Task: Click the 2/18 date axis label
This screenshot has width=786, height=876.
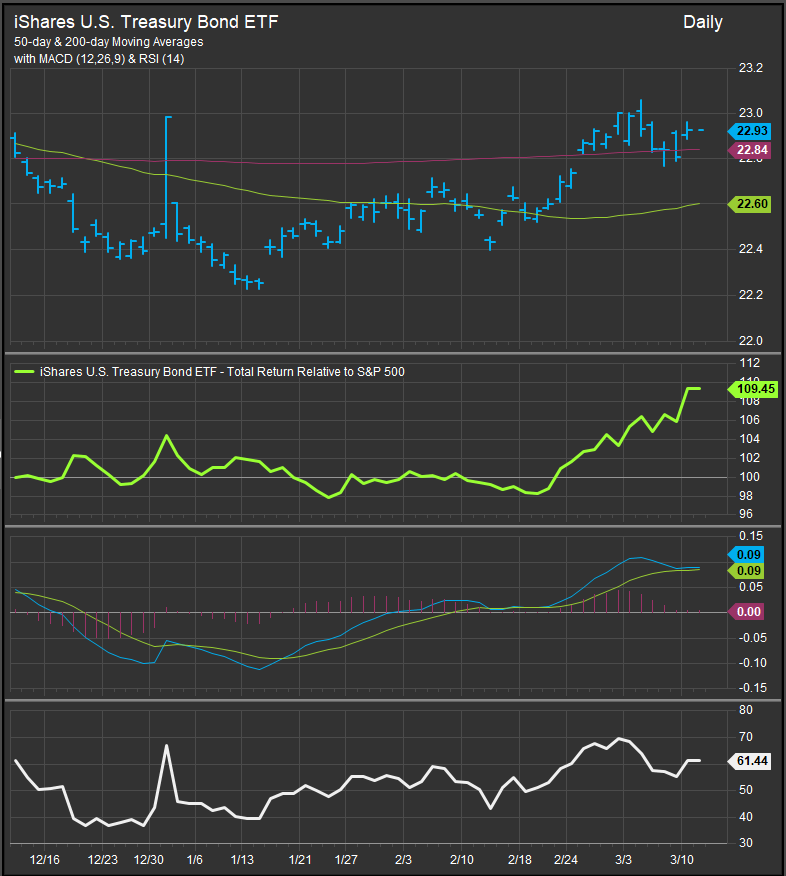Action: (520, 859)
